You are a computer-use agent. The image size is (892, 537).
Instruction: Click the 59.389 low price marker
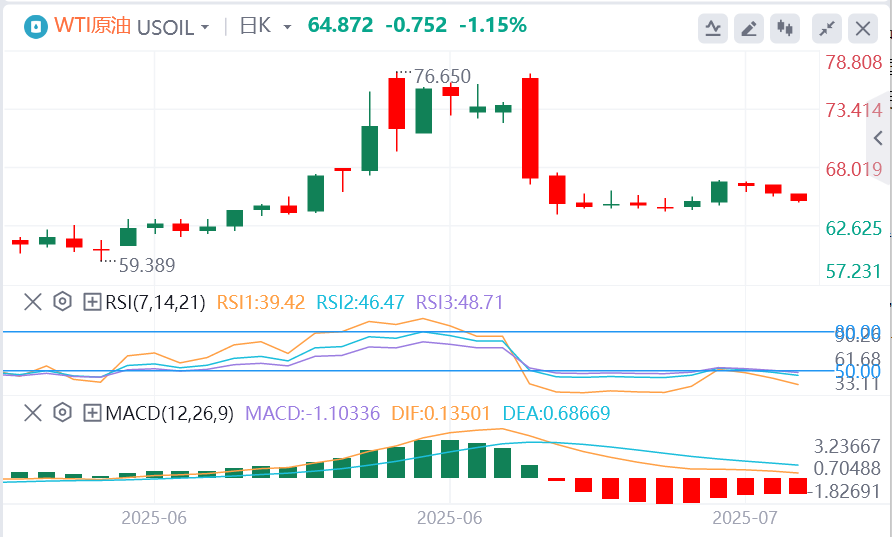pos(146,265)
